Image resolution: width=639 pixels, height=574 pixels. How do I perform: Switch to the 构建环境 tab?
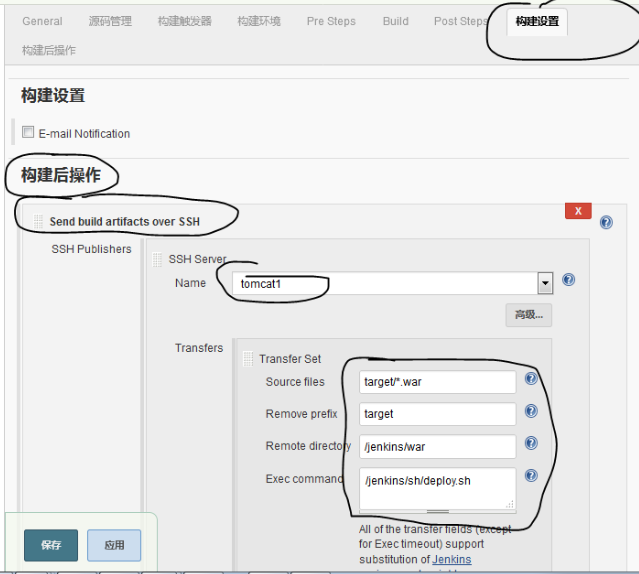[x=259, y=21]
